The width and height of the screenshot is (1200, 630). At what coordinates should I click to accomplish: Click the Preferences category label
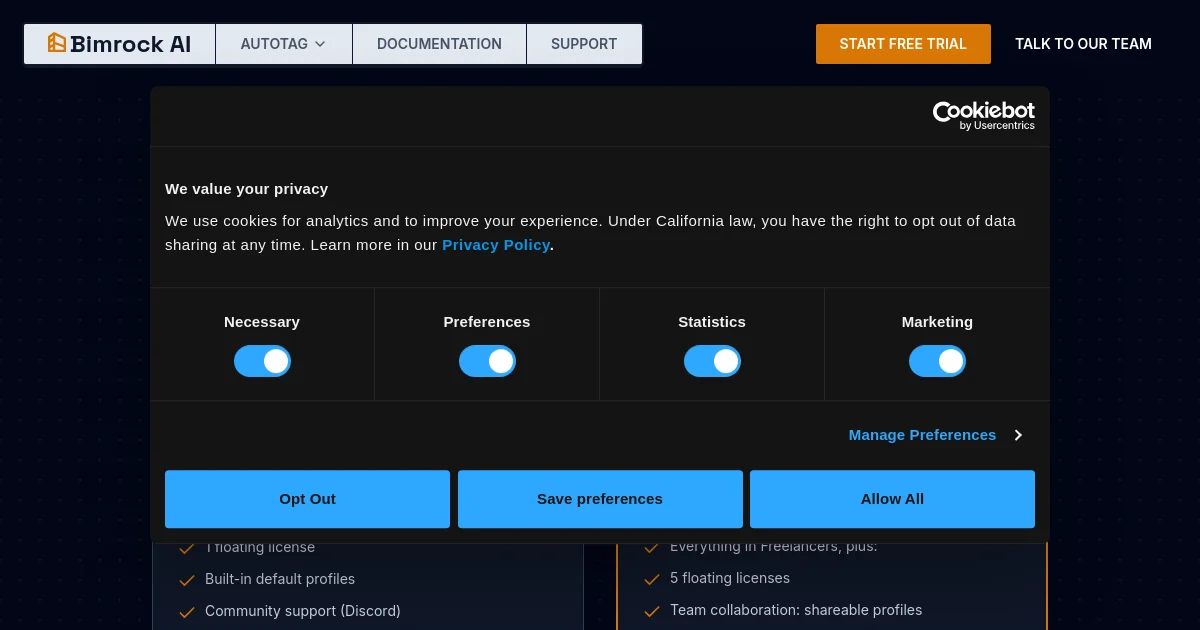(x=487, y=322)
